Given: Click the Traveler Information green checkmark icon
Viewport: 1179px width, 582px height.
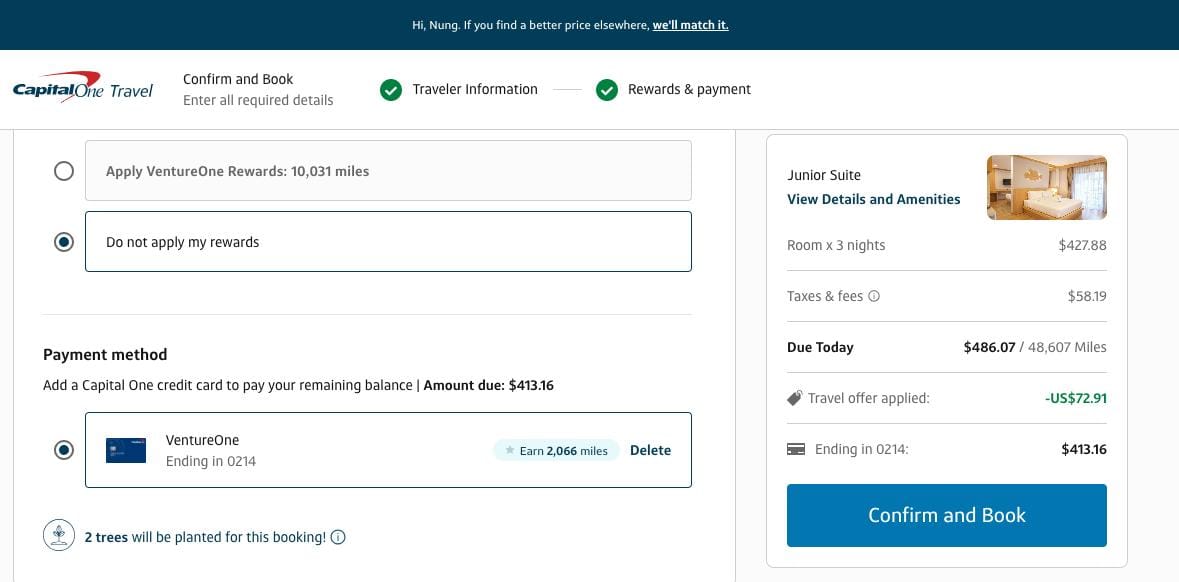Looking at the screenshot, I should pyautogui.click(x=391, y=90).
